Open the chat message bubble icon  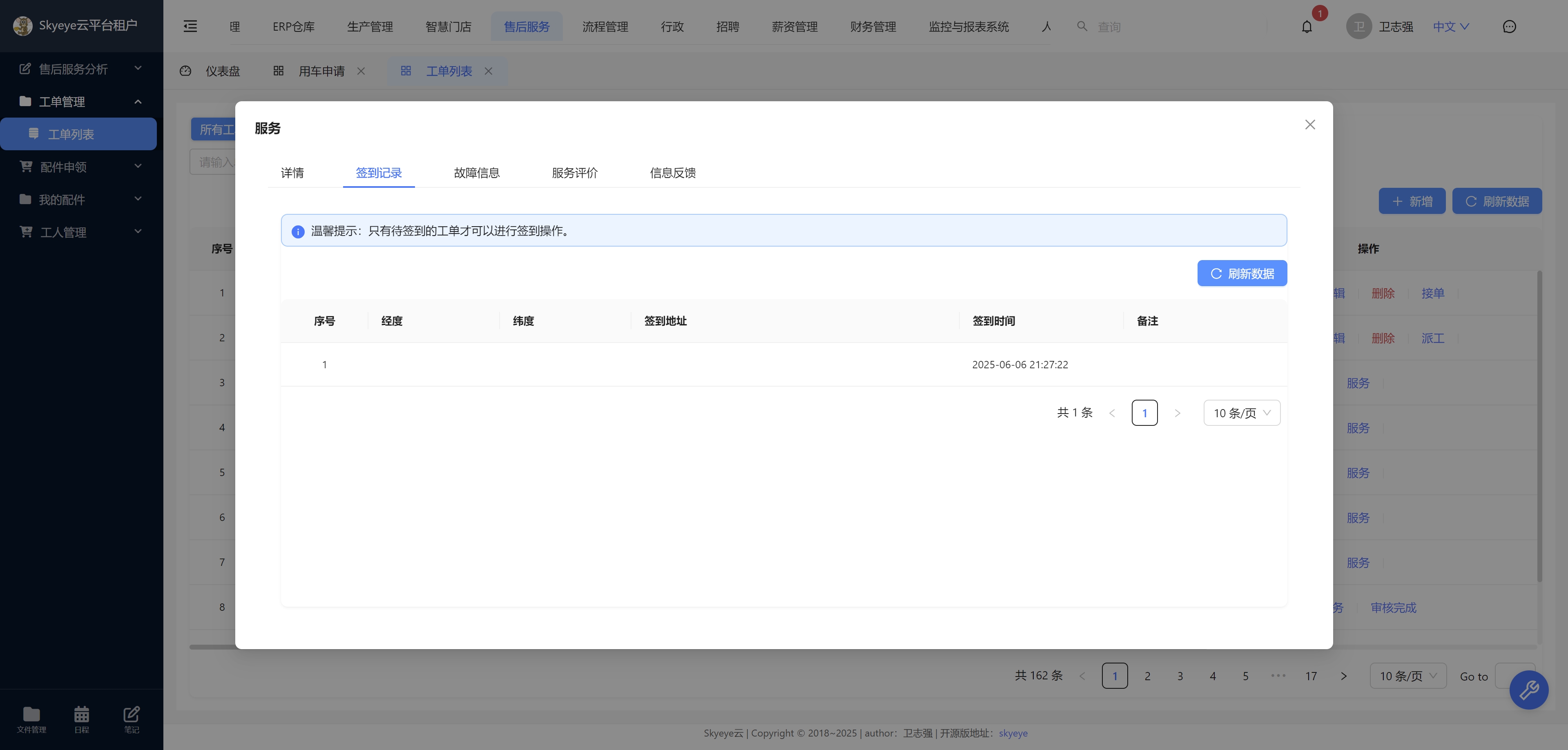coord(1509,27)
